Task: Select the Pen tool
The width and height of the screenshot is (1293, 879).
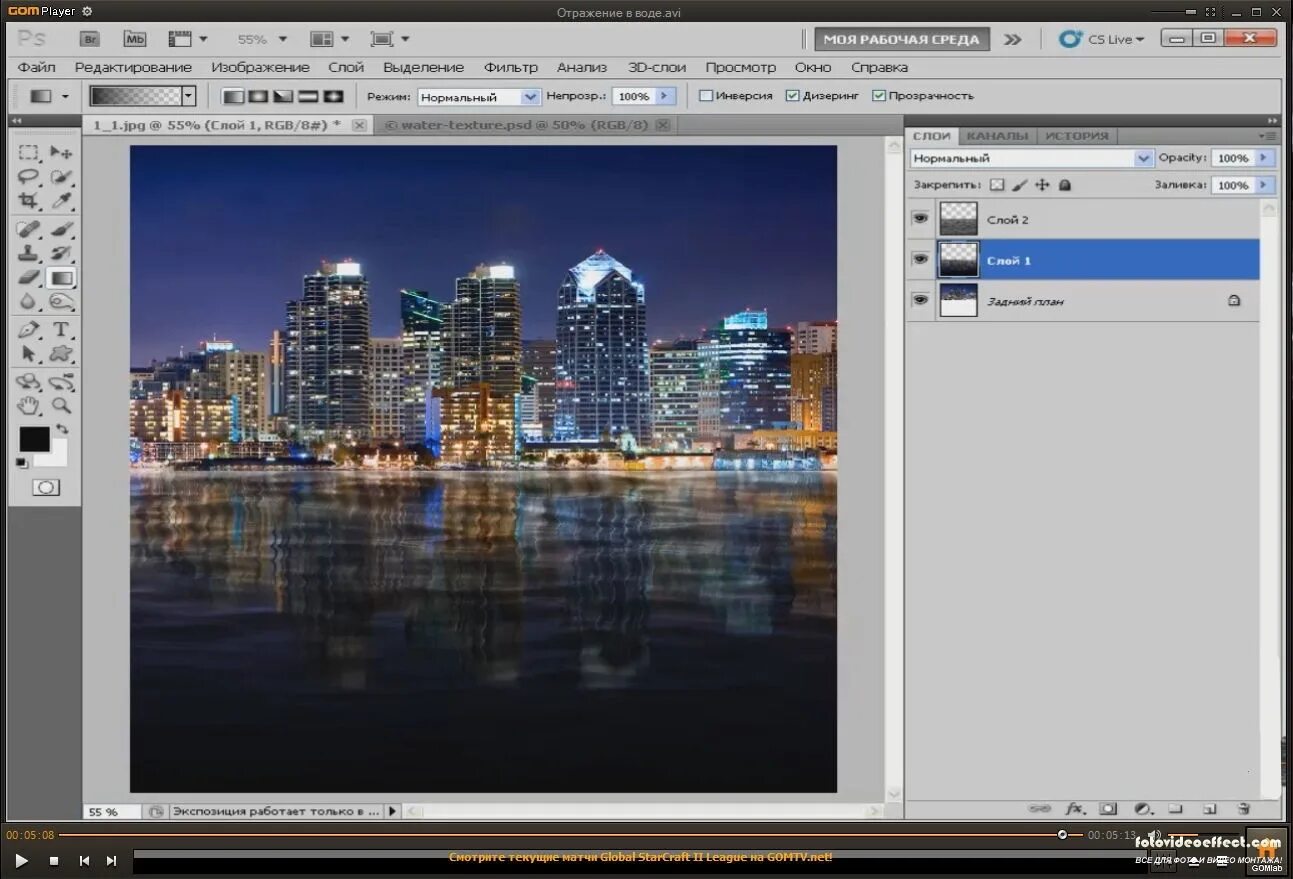Action: pos(28,329)
